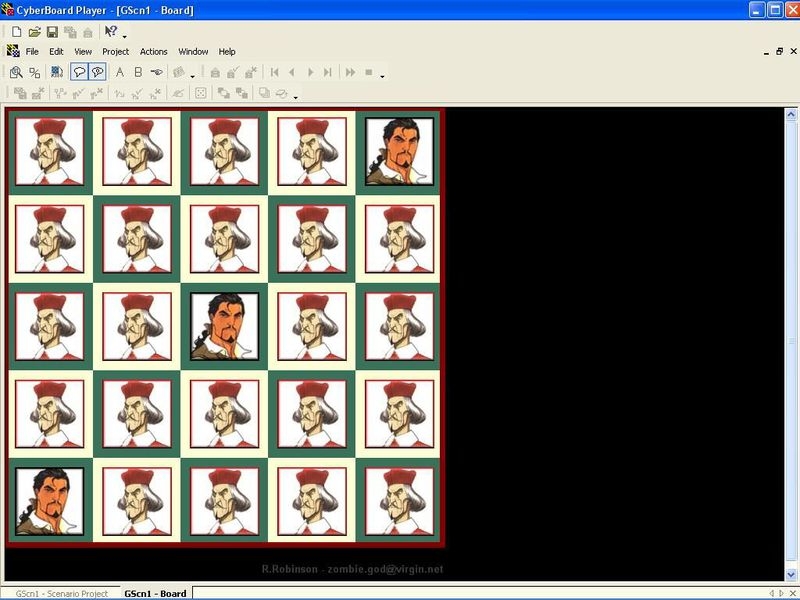
Task: Select the dark-haired piece in the top row
Action: [399, 151]
